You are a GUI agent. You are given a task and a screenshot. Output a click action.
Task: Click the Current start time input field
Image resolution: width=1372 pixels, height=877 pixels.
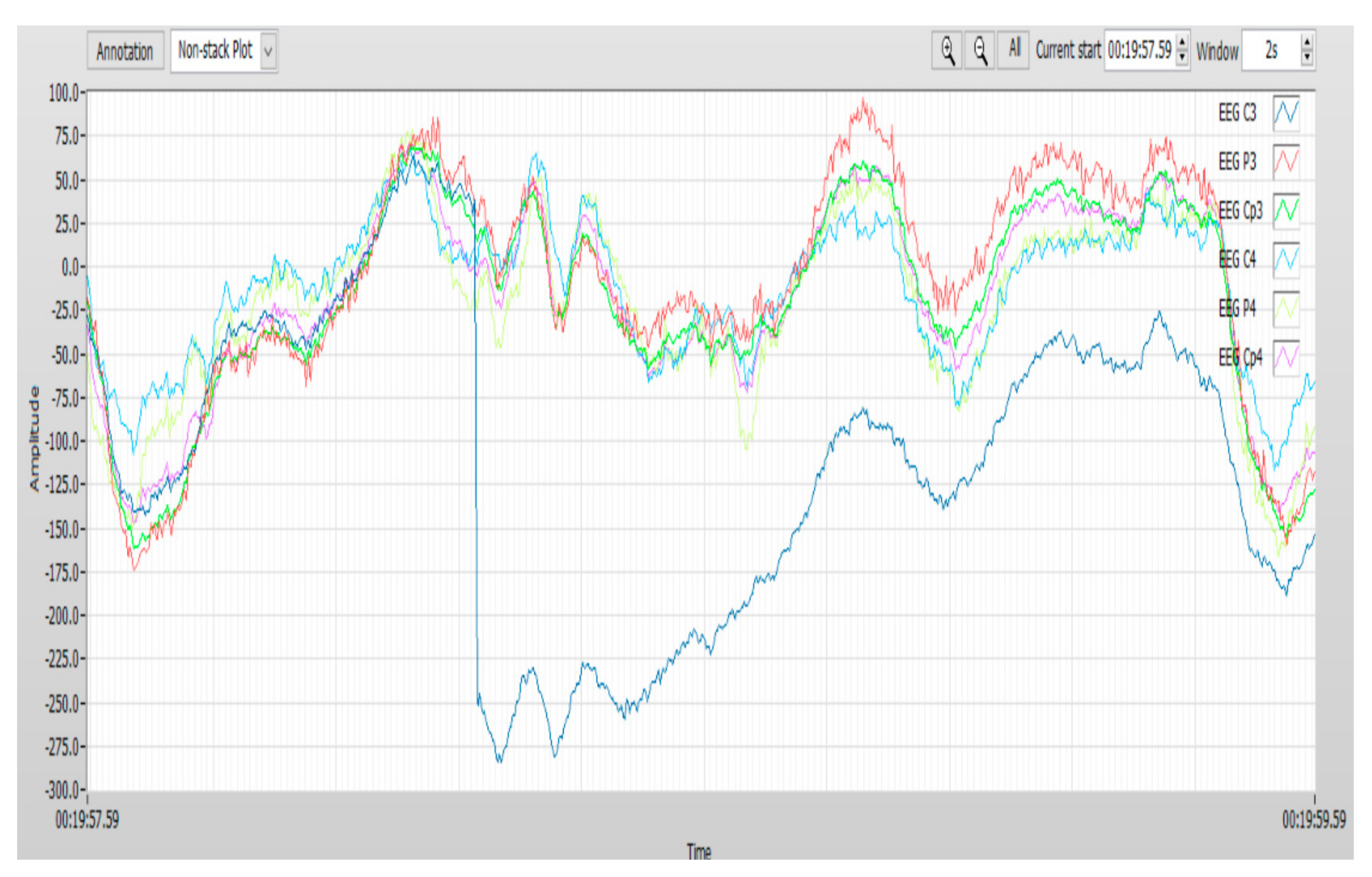point(1139,51)
